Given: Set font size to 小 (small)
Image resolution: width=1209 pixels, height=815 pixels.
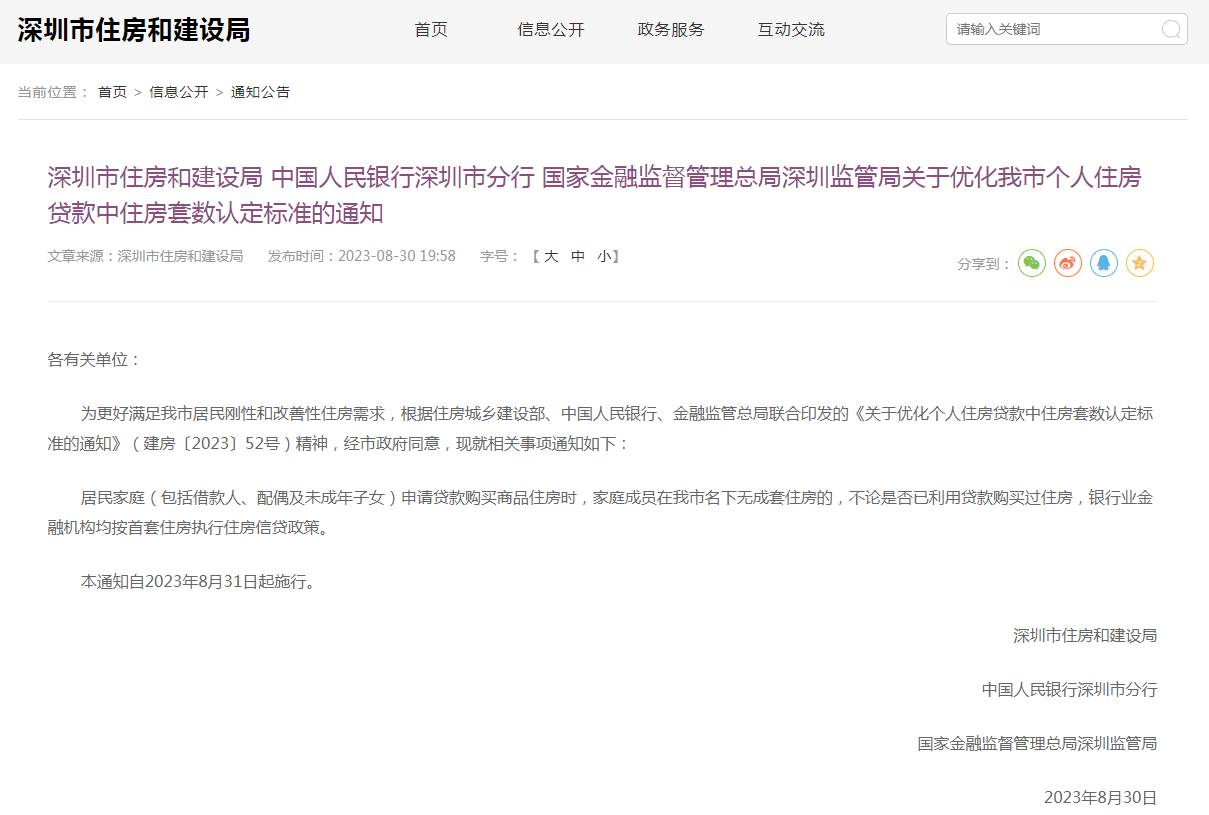Looking at the screenshot, I should (604, 257).
